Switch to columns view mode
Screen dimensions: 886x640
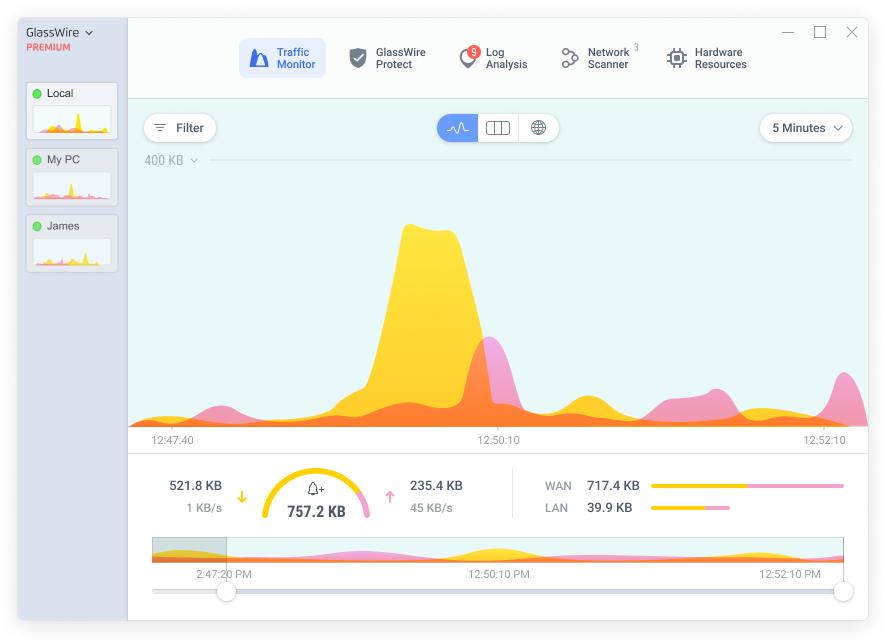point(498,128)
